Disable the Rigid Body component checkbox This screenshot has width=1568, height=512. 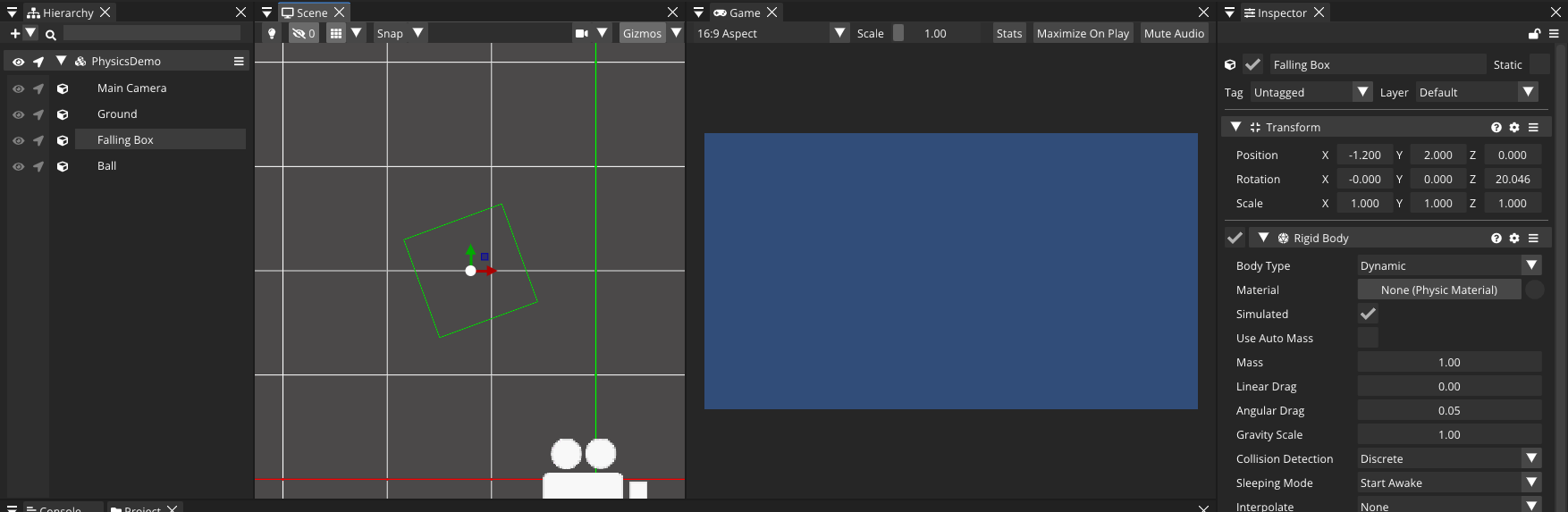point(1235,238)
